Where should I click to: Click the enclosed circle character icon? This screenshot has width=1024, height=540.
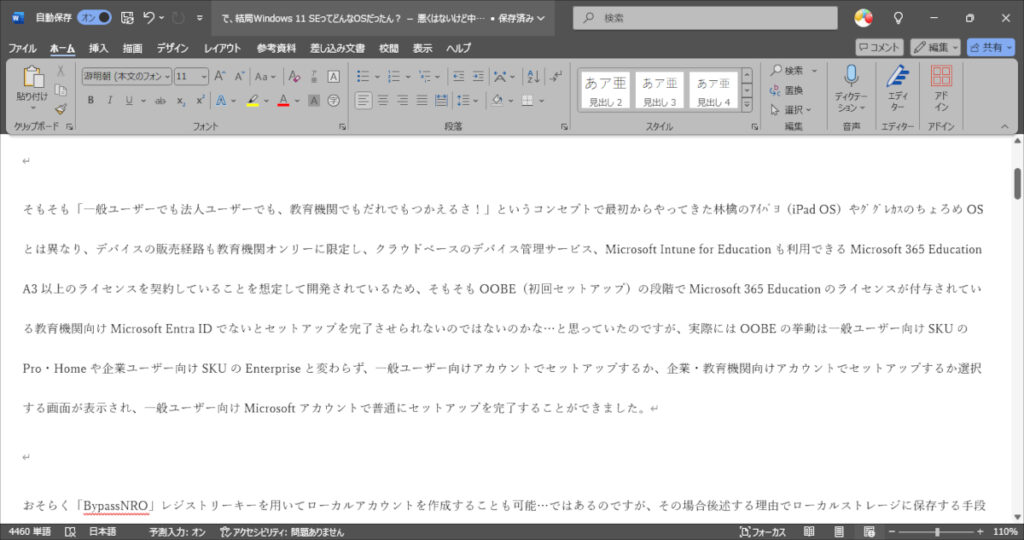333,101
